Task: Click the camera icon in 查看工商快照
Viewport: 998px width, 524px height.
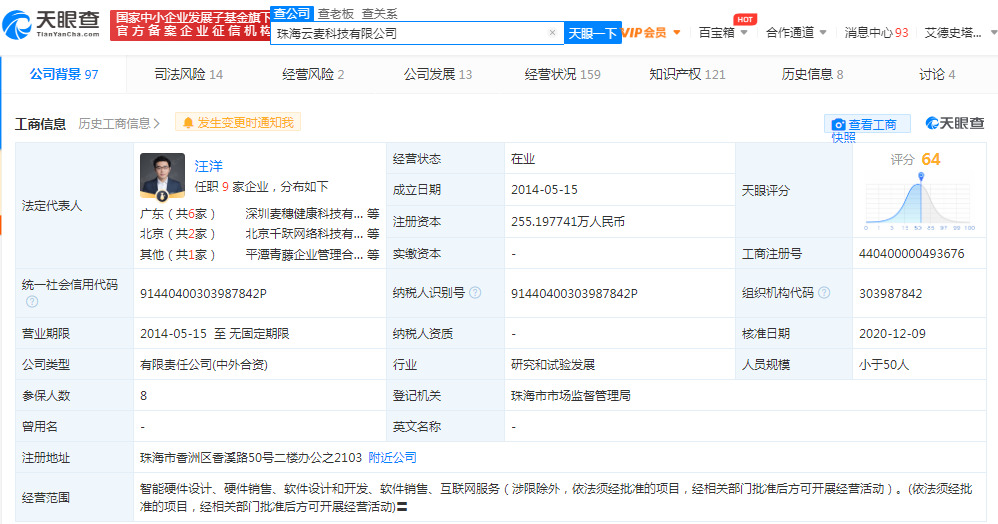Action: pos(839,125)
